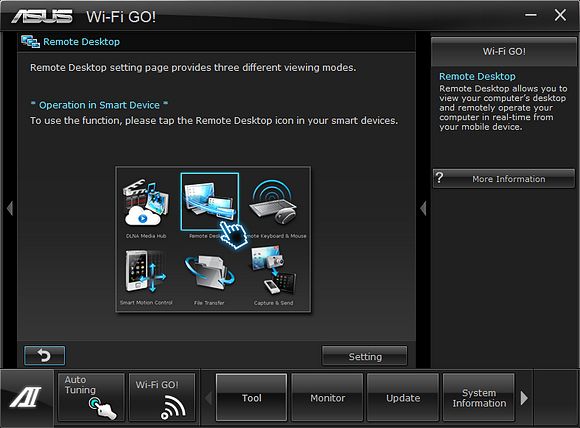Click the Setting button
The height and width of the screenshot is (428, 580).
click(x=365, y=356)
